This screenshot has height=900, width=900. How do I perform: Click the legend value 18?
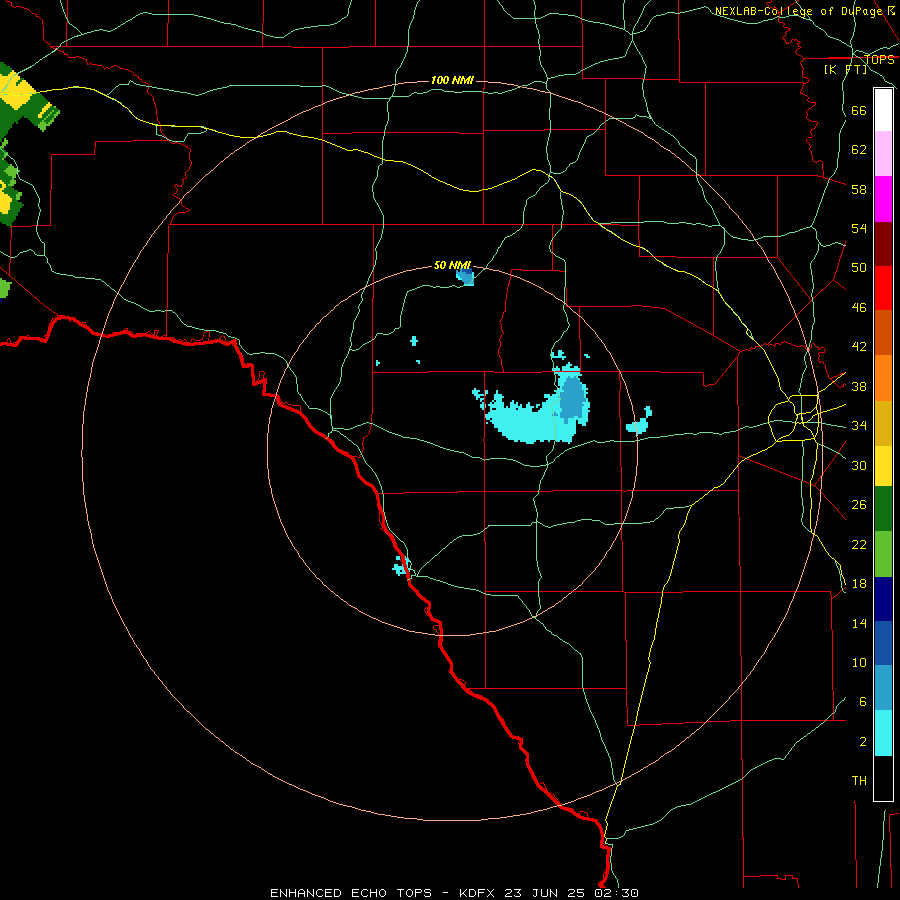tap(859, 584)
